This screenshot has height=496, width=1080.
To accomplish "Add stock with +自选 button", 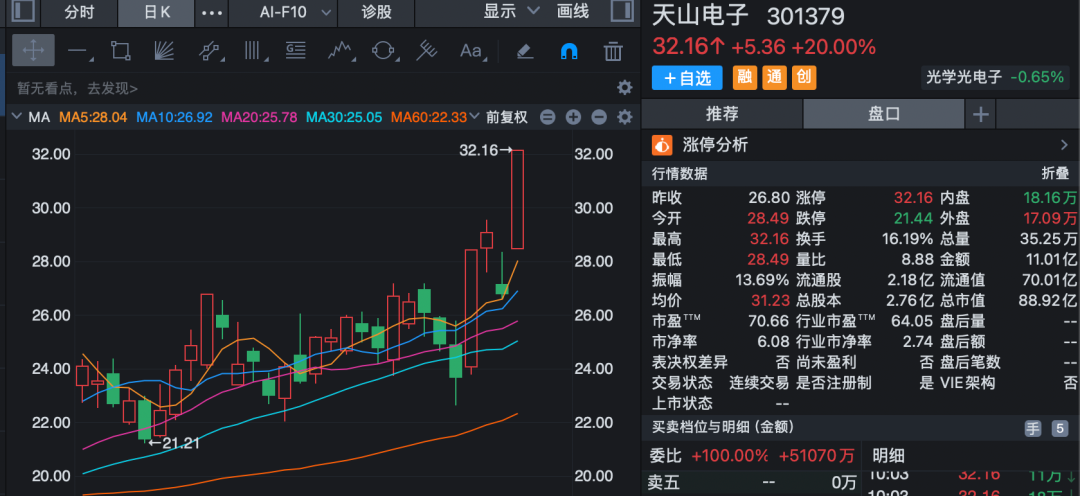I will [x=687, y=78].
